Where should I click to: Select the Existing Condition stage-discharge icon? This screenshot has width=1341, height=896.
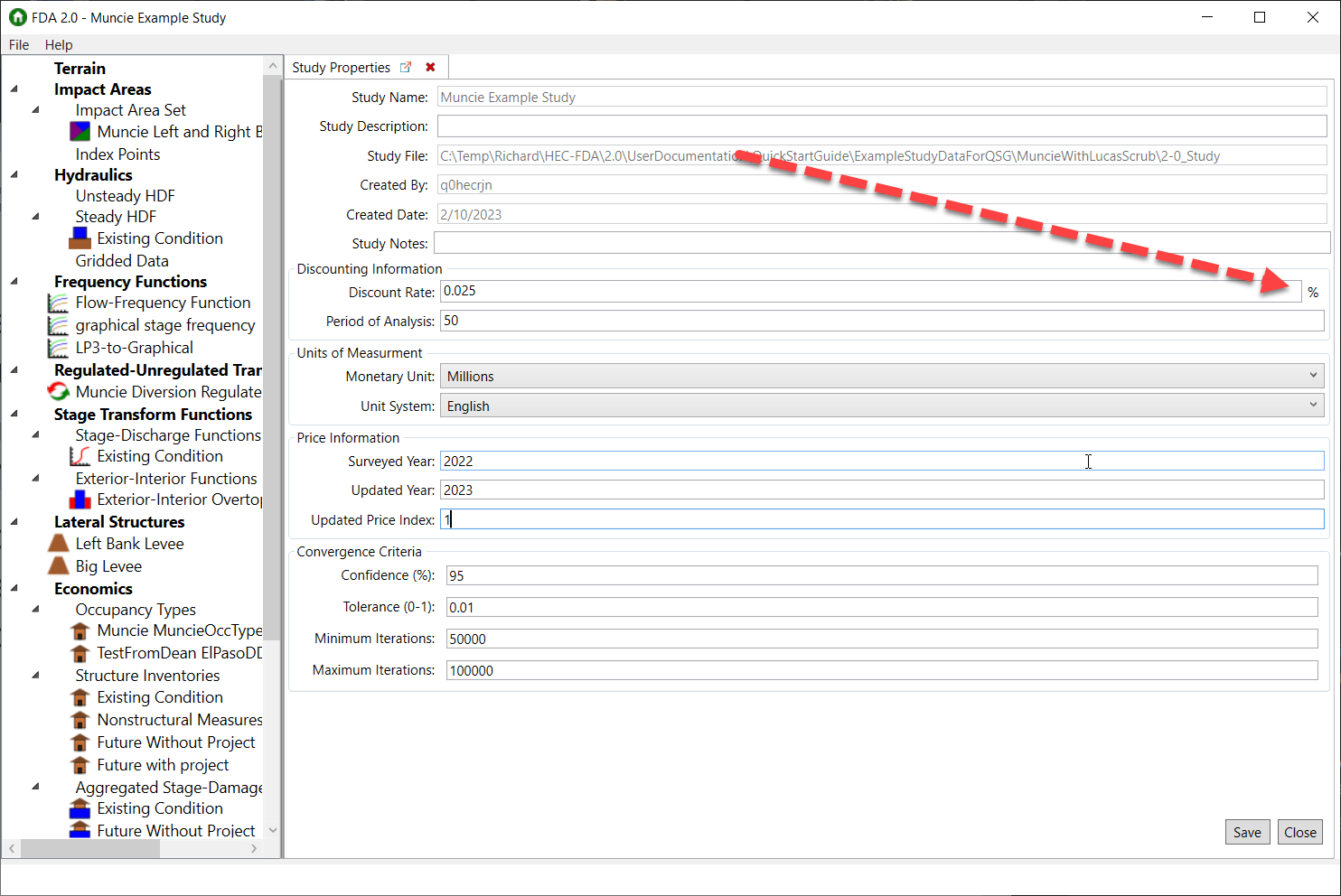pyautogui.click(x=78, y=456)
